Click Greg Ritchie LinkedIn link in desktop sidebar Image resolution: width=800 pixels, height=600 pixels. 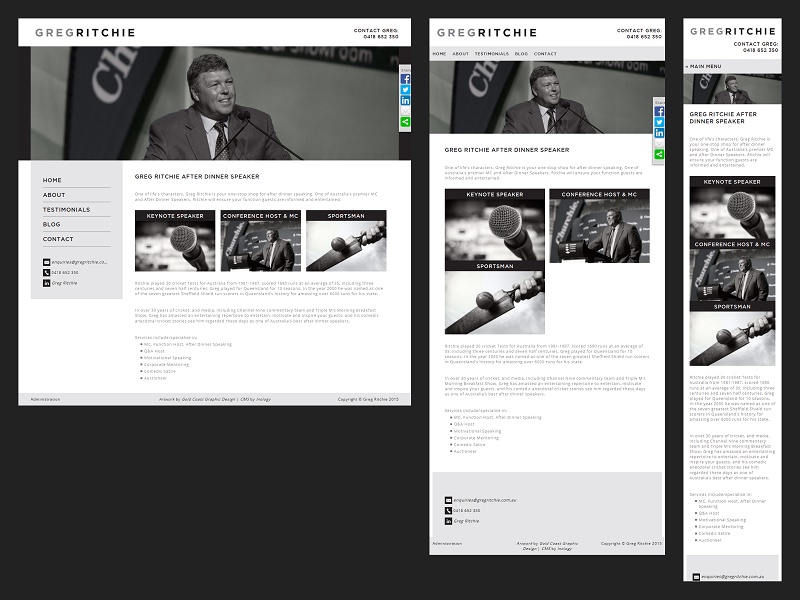pyautogui.click(x=64, y=283)
